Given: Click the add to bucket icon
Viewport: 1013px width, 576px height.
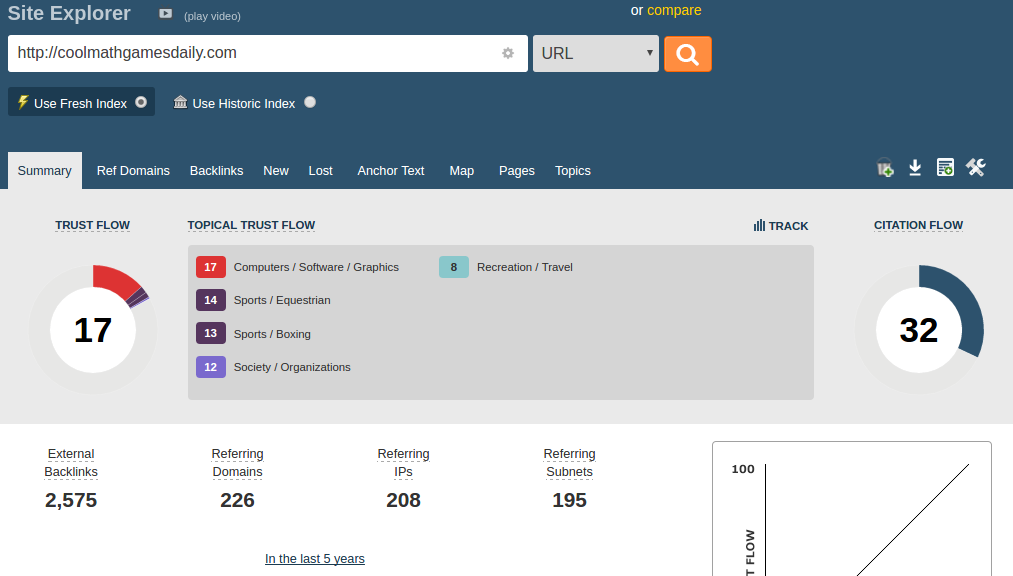Looking at the screenshot, I should tap(885, 168).
